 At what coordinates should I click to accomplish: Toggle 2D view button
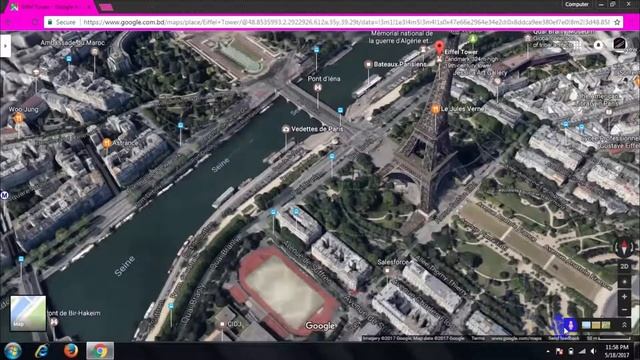(624, 267)
